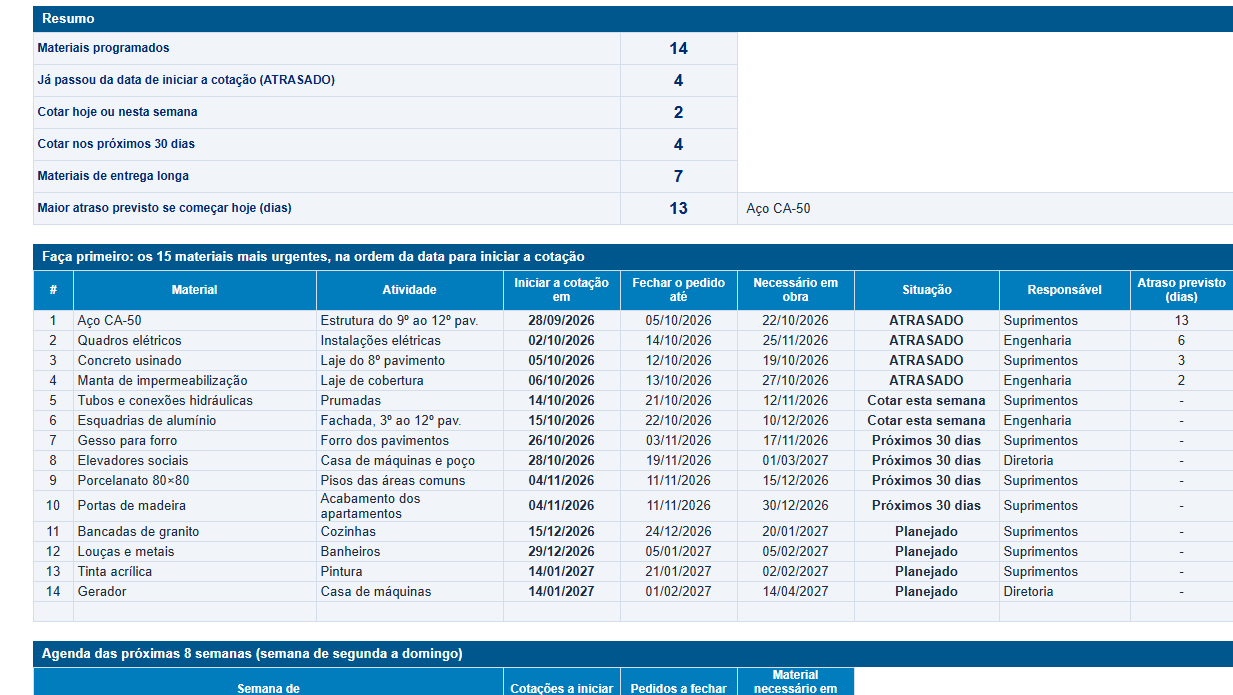This screenshot has height=695, width=1233.
Task: Click the Situação column header
Action: point(926,290)
